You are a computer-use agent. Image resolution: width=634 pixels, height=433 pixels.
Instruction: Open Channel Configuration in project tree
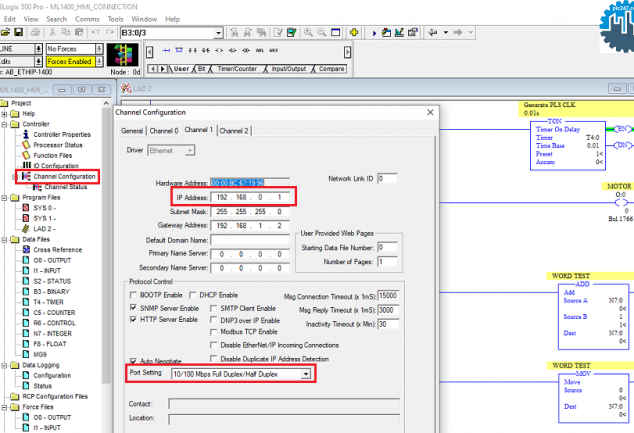coord(64,177)
